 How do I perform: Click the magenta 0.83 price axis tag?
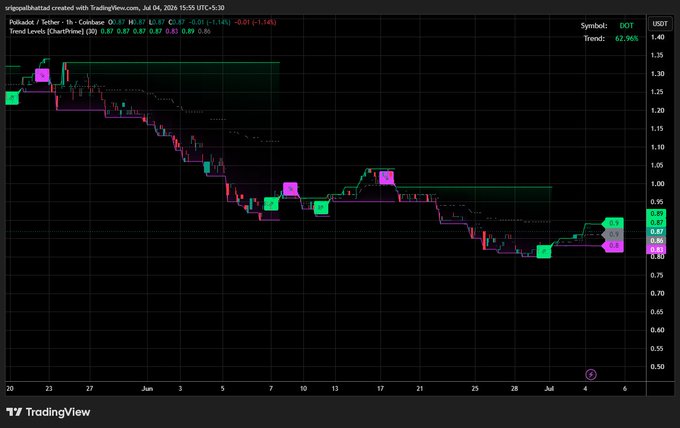(x=657, y=250)
